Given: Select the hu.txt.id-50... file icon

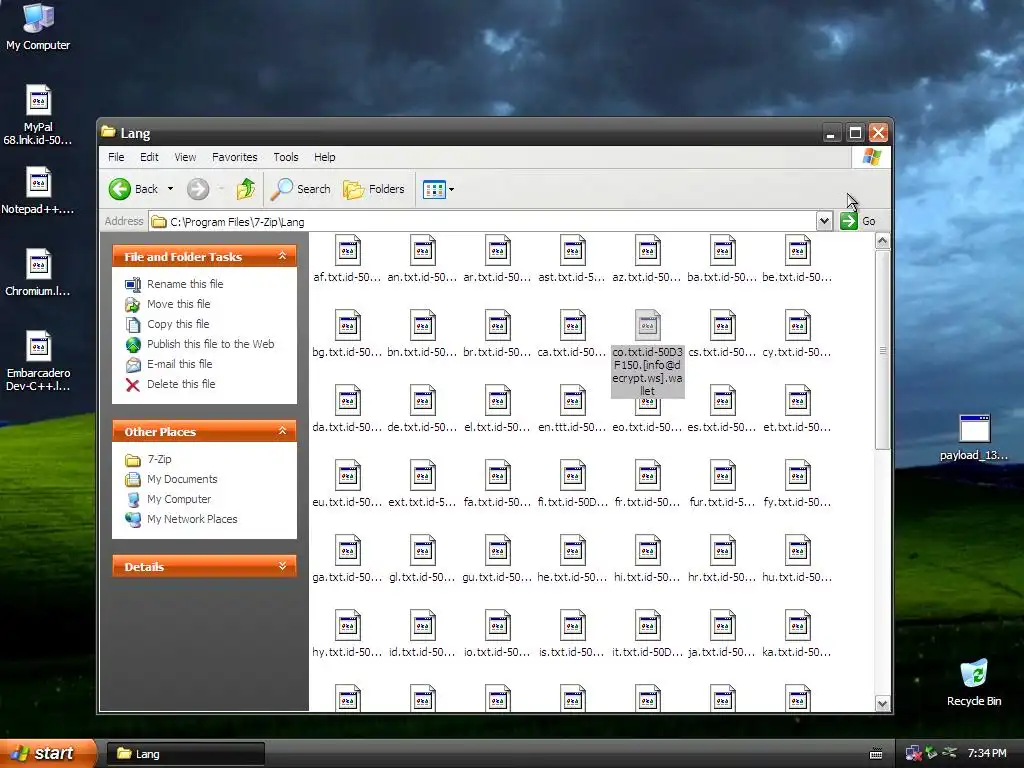Looking at the screenshot, I should tap(798, 551).
